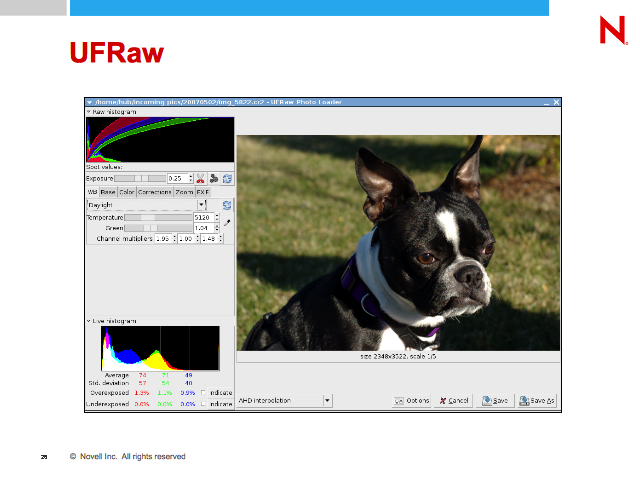Click the Save button
Screen dimensions: 640x480
[x=495, y=401]
